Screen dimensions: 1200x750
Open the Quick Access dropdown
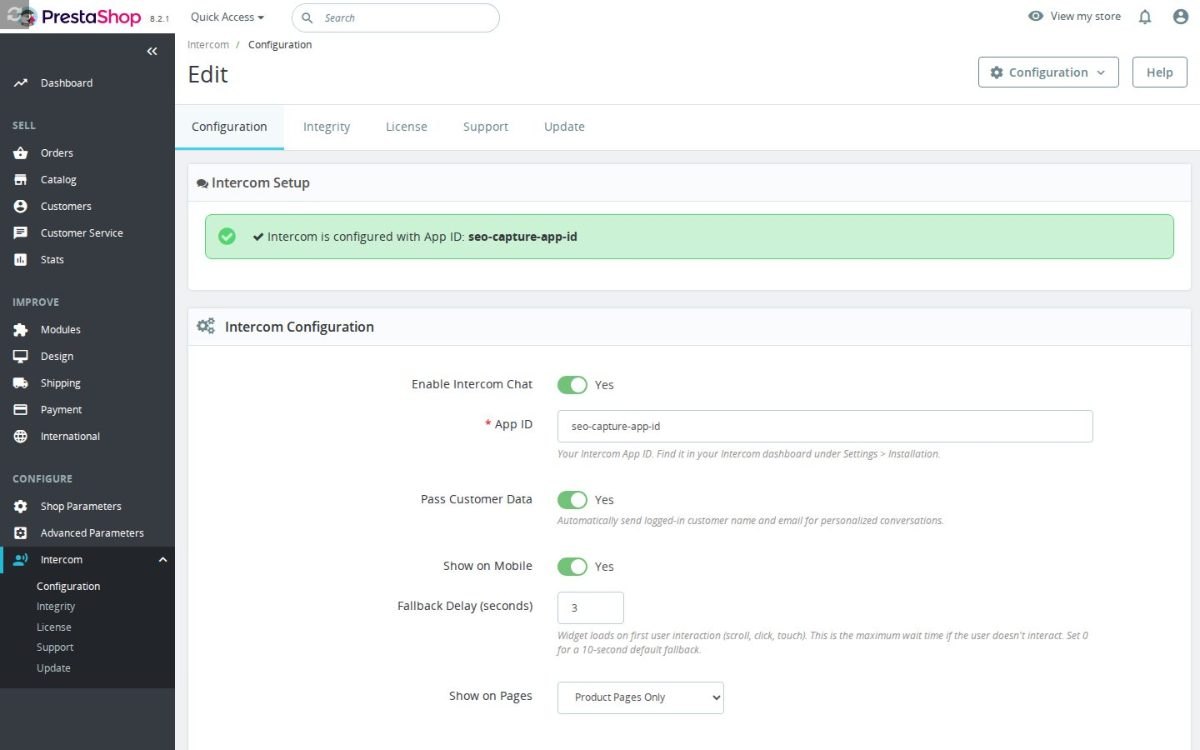coord(227,17)
